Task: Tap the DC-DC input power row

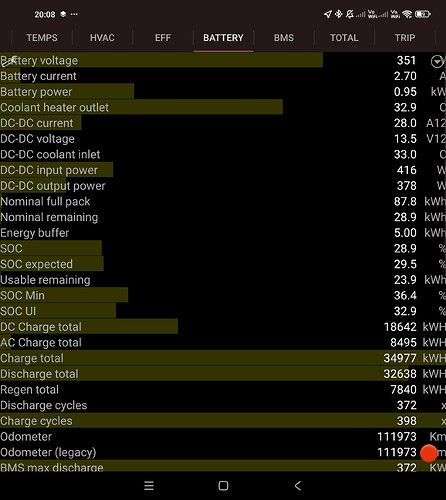Action: (223, 170)
